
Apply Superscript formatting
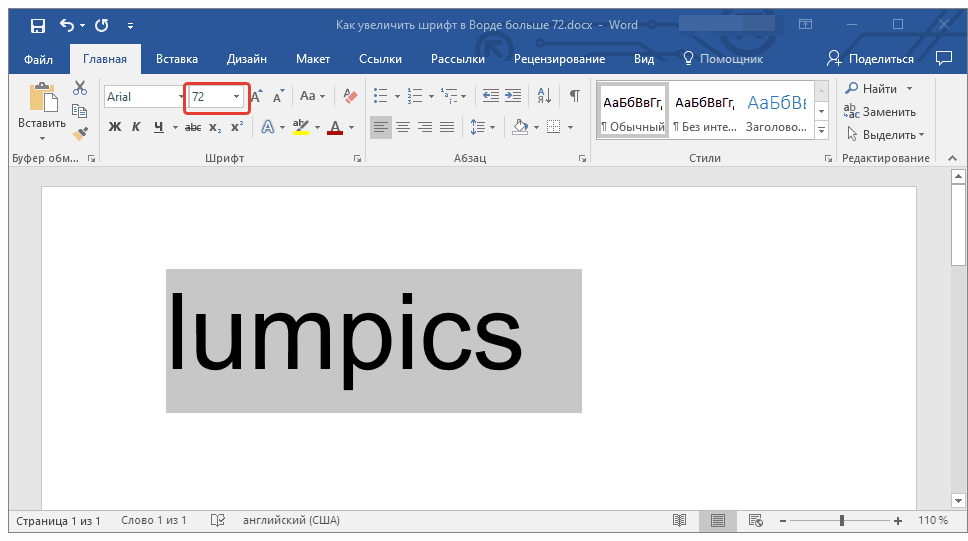237,127
